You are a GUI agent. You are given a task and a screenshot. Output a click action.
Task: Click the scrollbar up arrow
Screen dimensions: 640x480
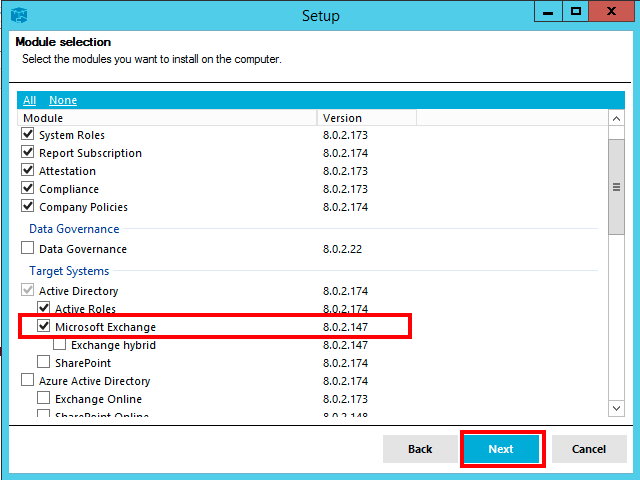click(616, 119)
